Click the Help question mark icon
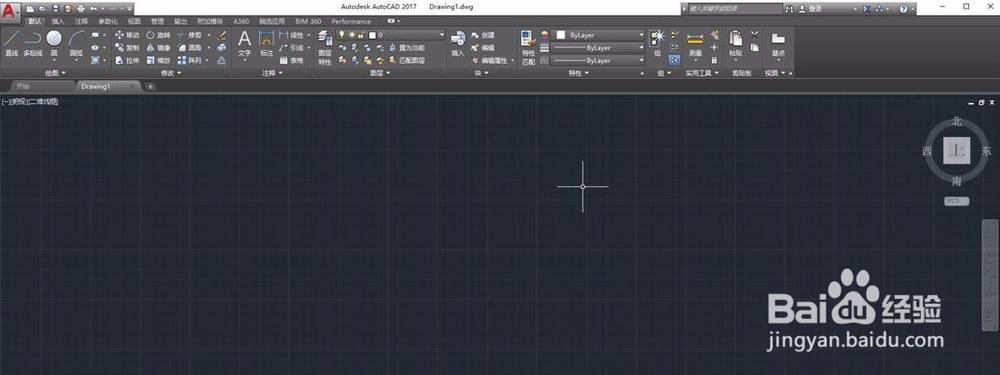The image size is (1000, 375). (903, 9)
